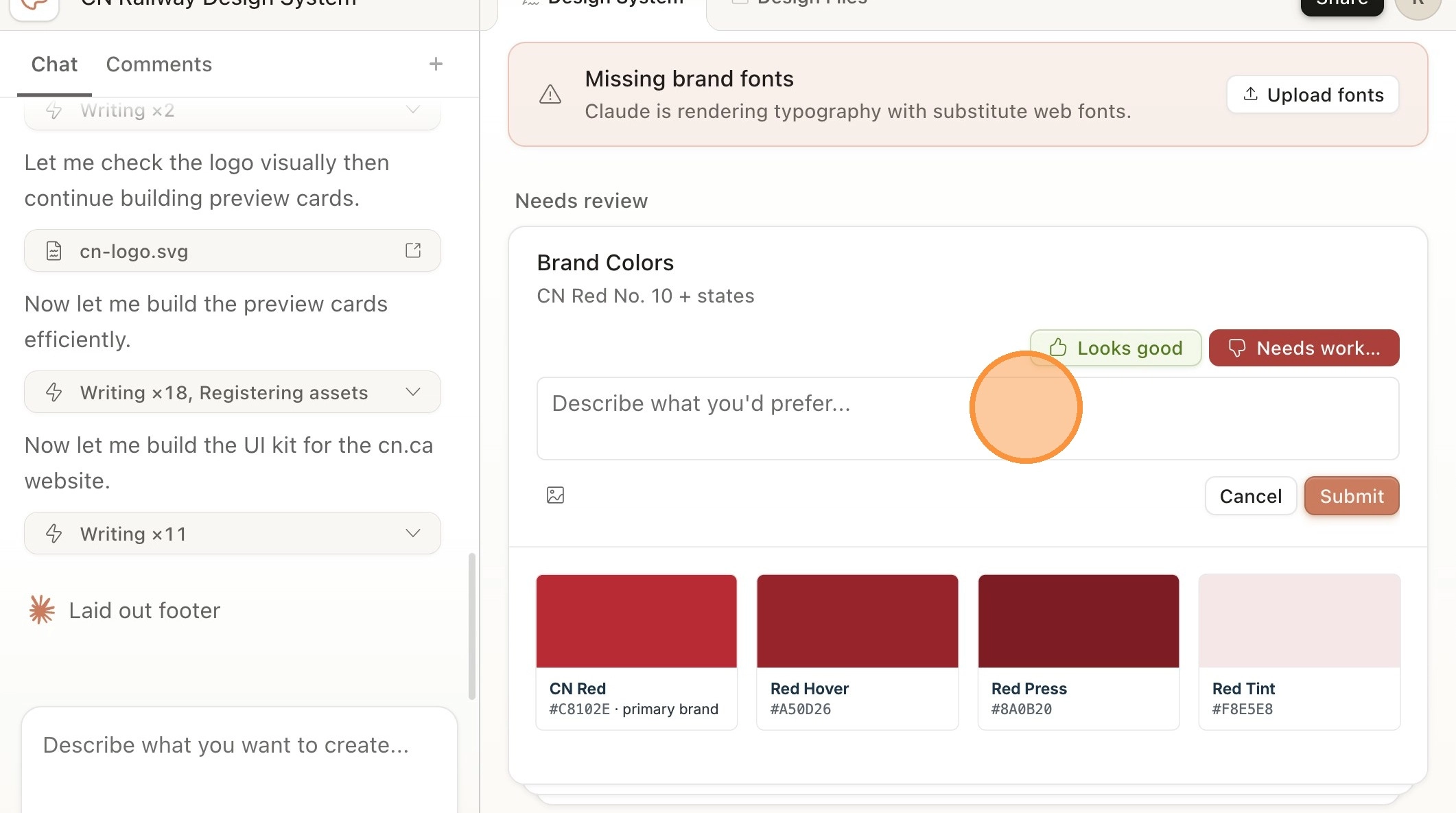This screenshot has width=1456, height=813.
Task: Expand Writing ×18, Registering assets row
Action: tap(232, 392)
